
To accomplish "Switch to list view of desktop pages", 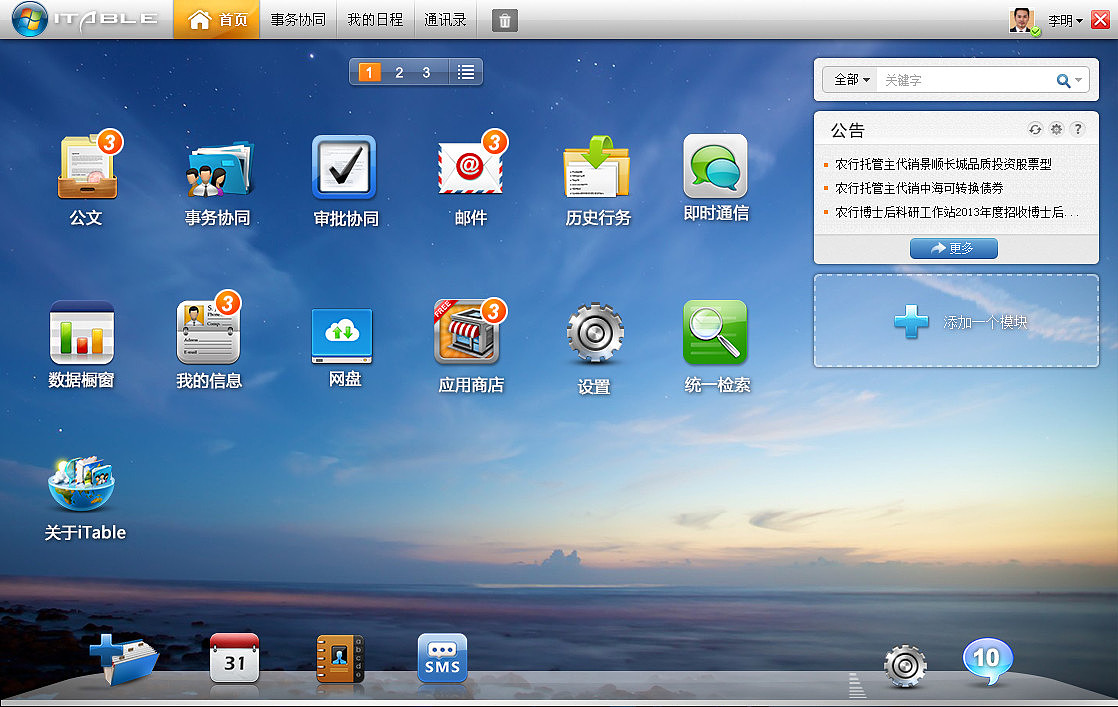I will click(466, 72).
